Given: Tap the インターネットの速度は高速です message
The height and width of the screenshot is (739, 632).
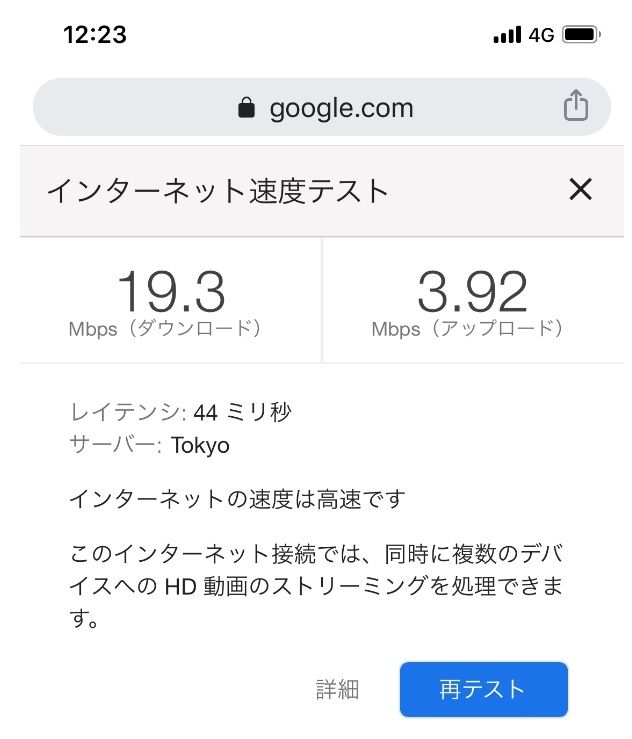Looking at the screenshot, I should click(237, 498).
